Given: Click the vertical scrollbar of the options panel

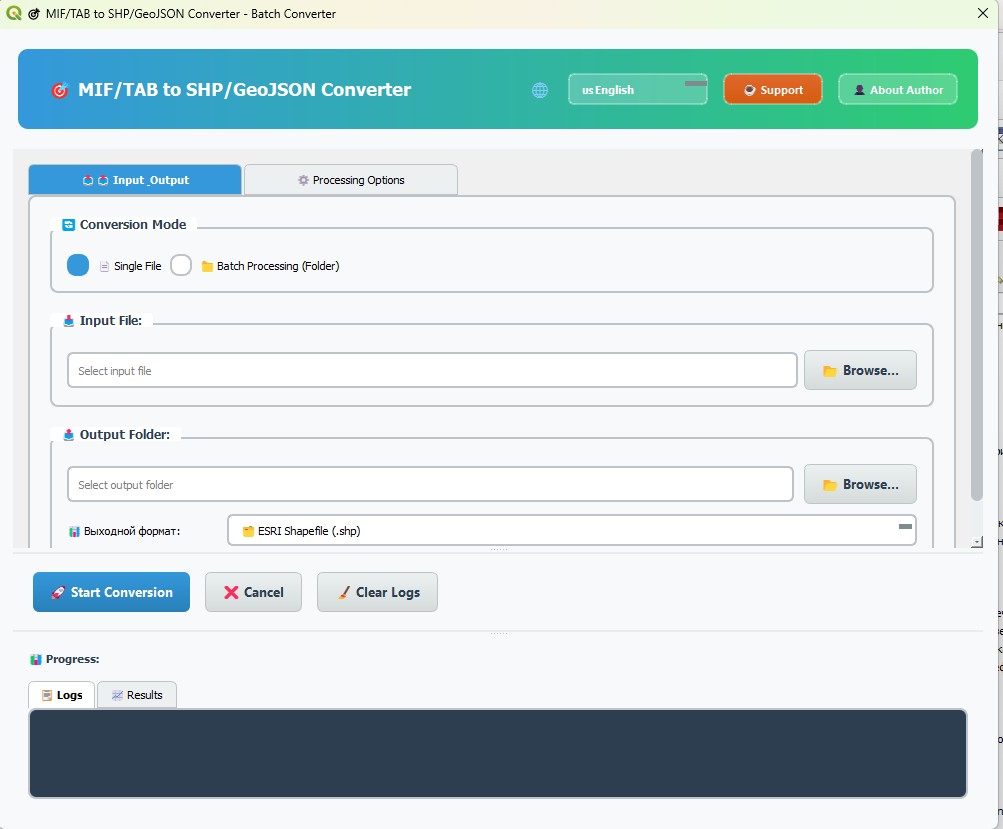Looking at the screenshot, I should (976, 325).
